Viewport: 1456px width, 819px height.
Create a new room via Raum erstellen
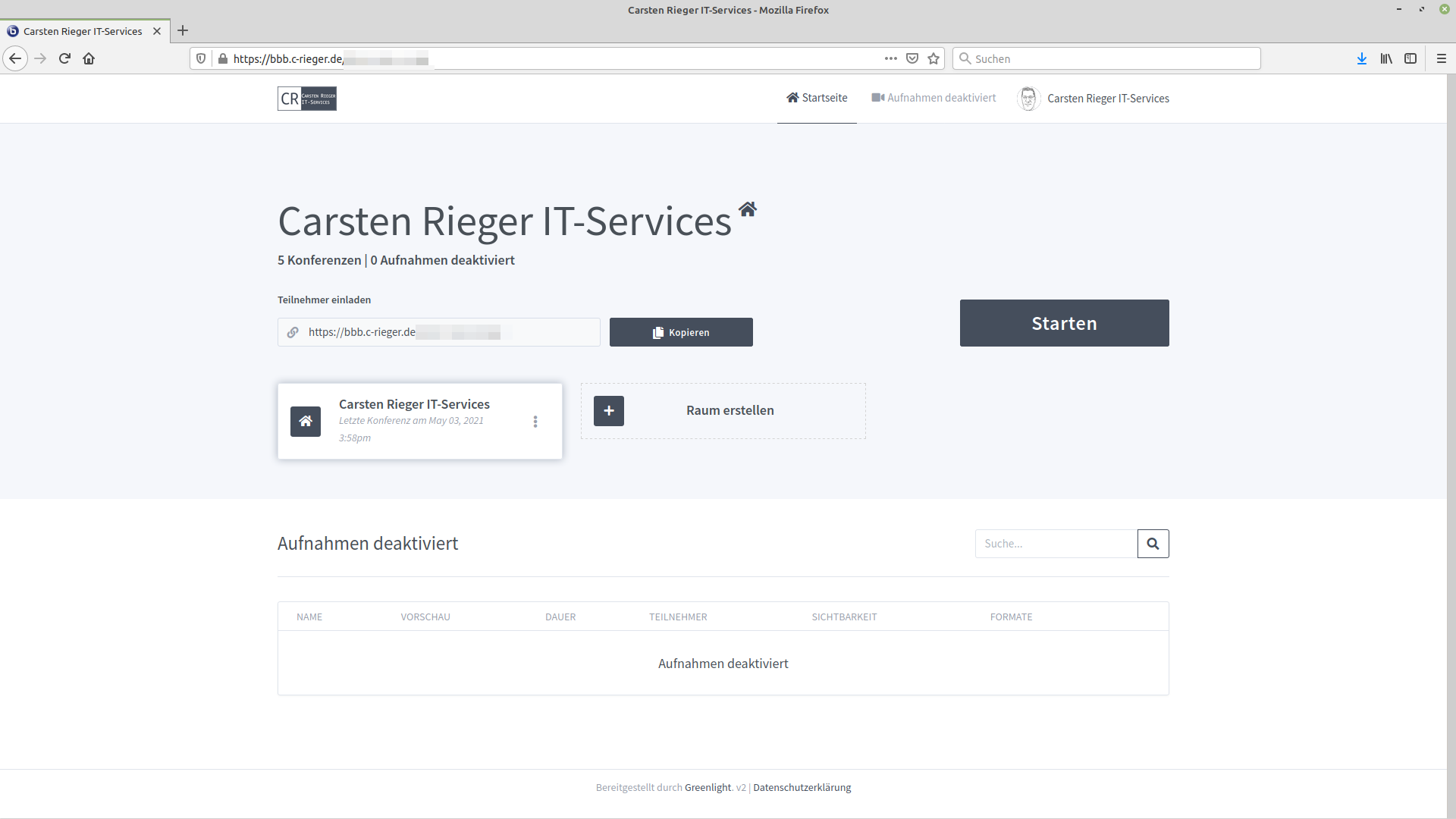point(723,411)
